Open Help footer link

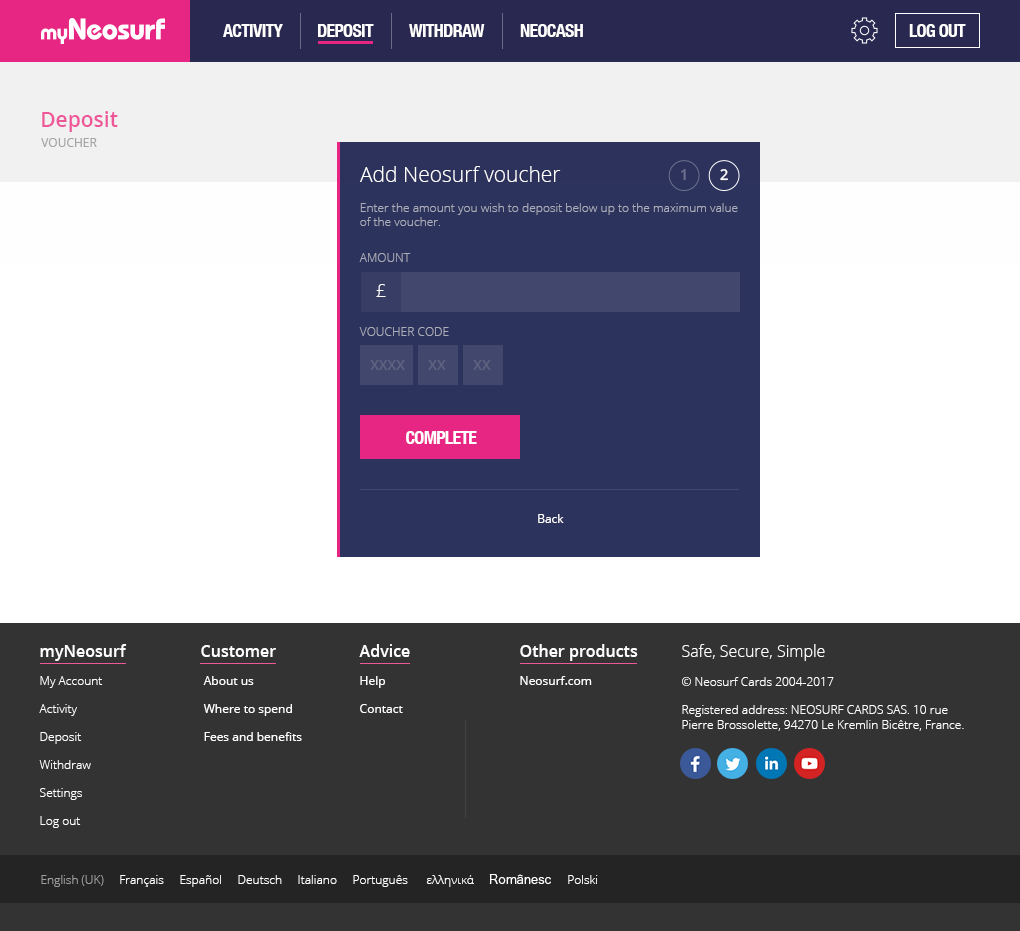tap(372, 681)
